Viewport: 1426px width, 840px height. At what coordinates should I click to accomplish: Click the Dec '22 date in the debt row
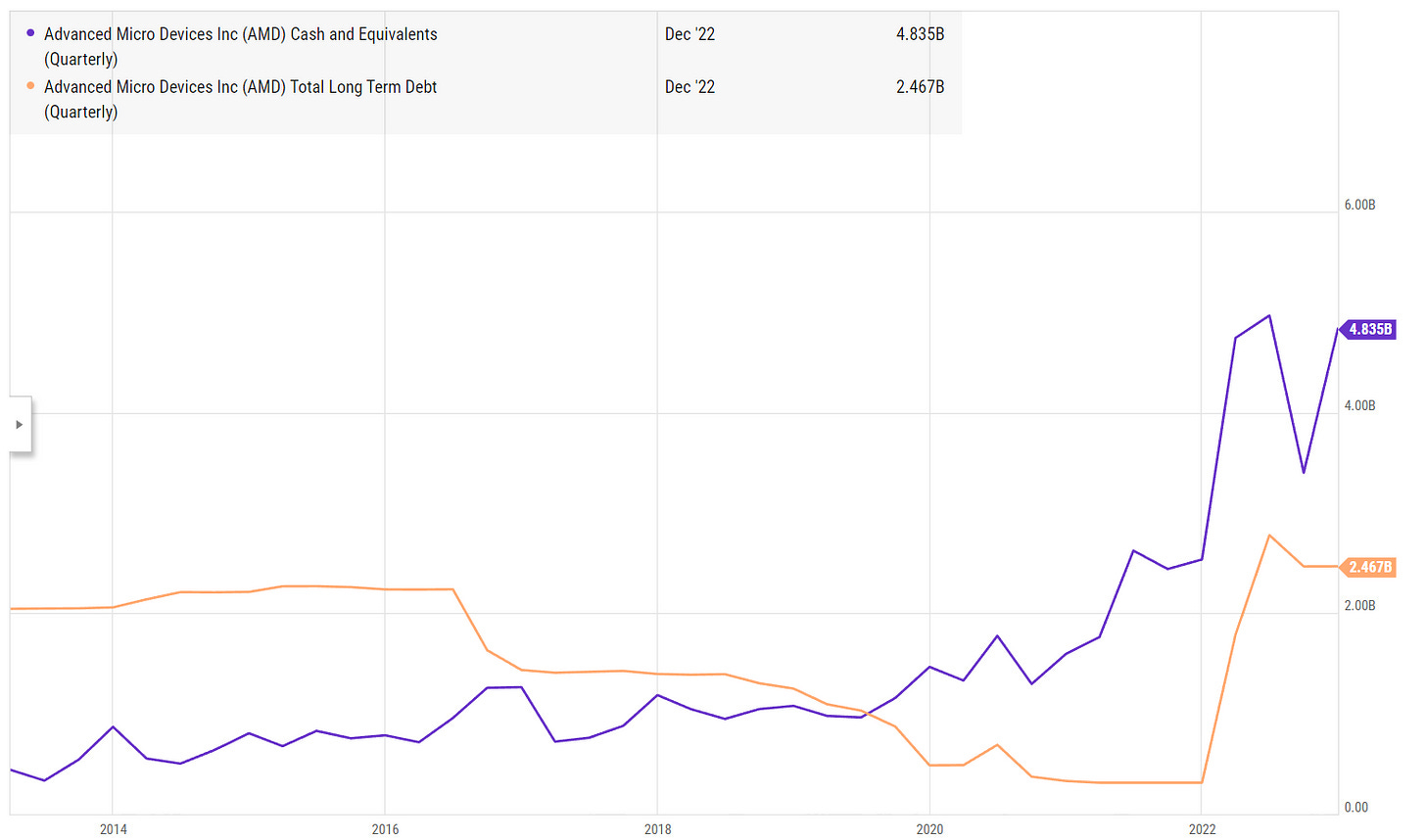click(x=689, y=87)
